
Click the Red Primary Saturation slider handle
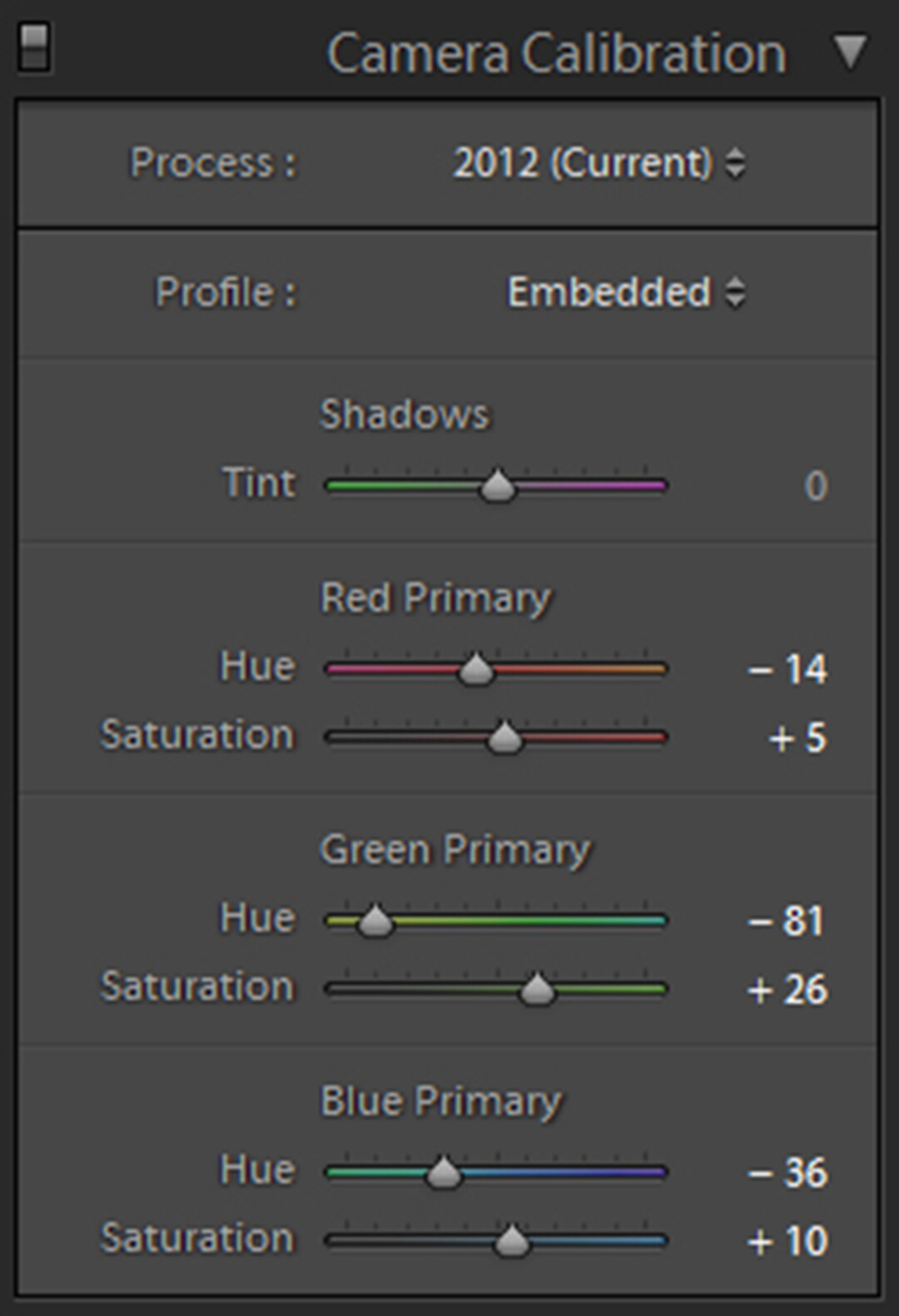coord(504,738)
